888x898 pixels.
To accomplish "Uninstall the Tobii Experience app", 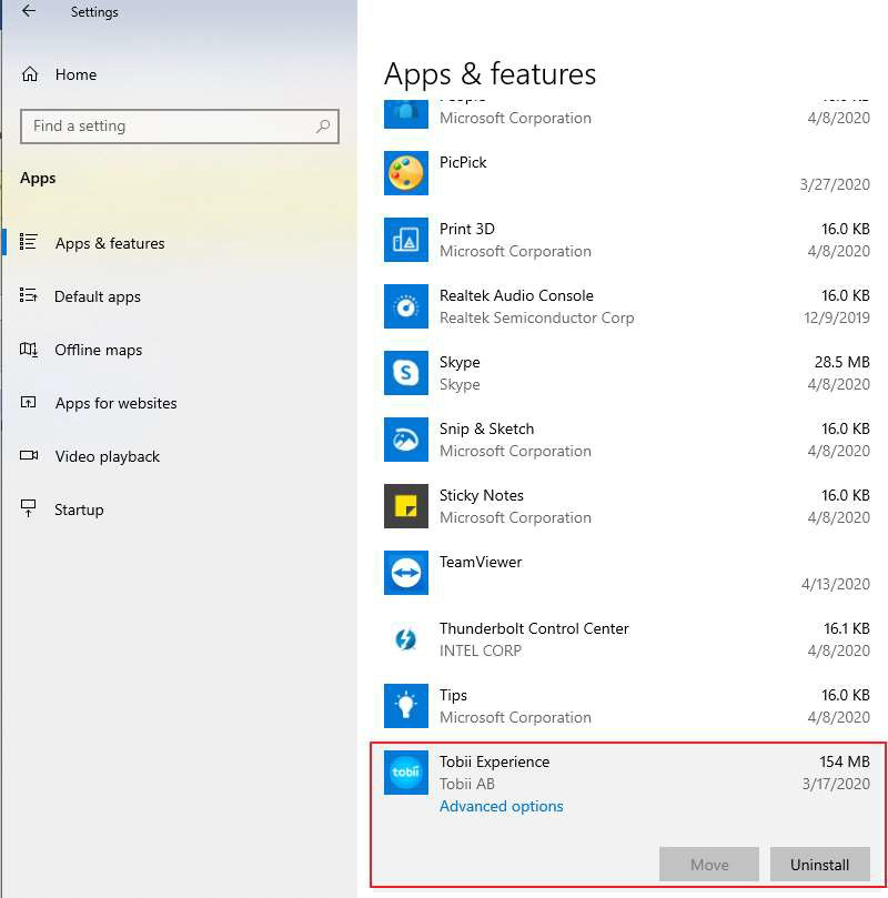I will pos(819,864).
